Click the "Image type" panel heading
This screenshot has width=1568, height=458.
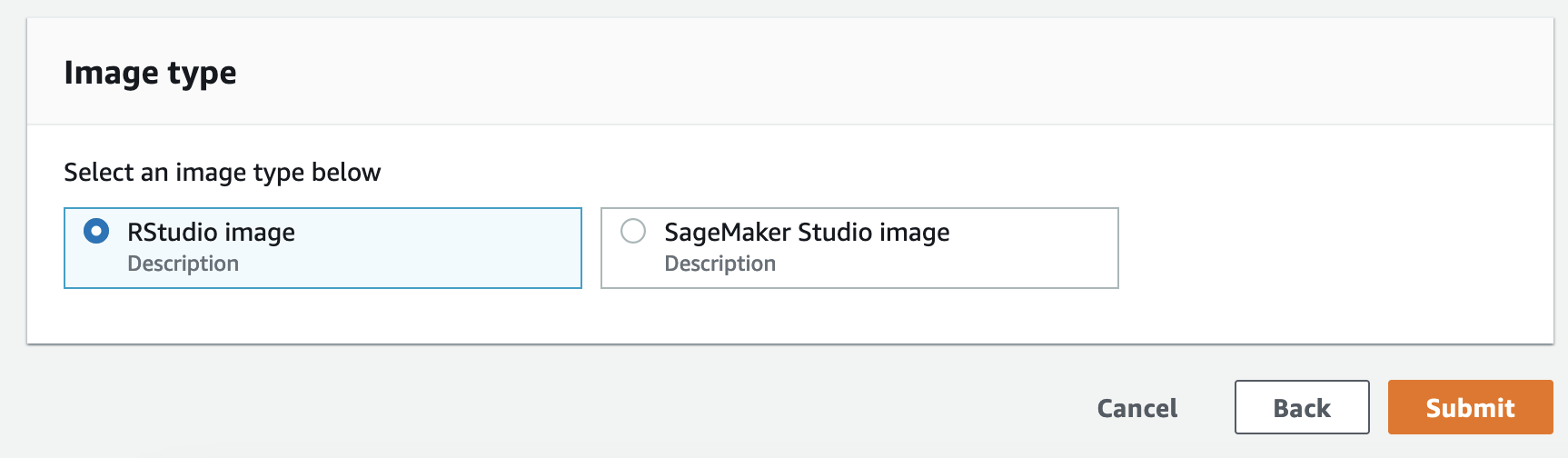(x=150, y=73)
